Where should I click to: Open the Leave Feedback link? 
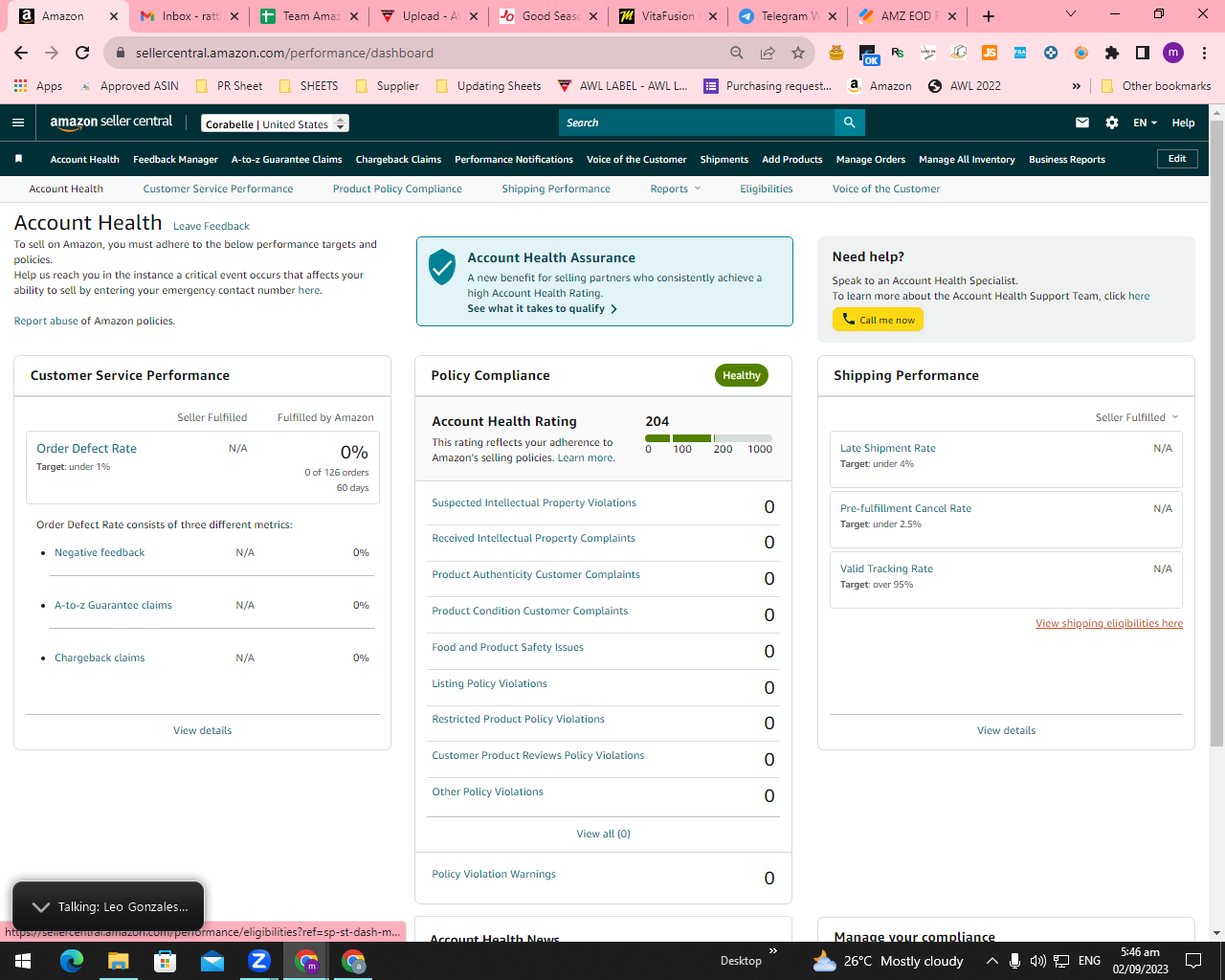click(x=212, y=226)
